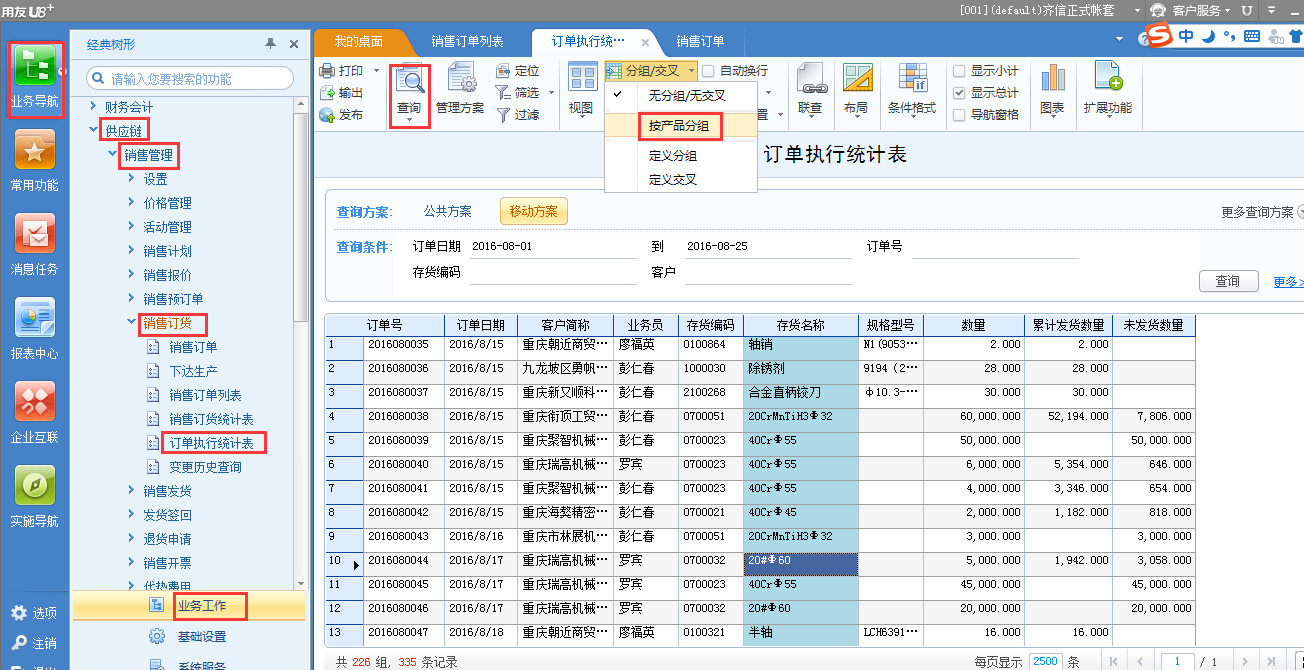The height and width of the screenshot is (670, 1304).
Task: Collapse the 销售订货 tree node
Action: click(131, 322)
